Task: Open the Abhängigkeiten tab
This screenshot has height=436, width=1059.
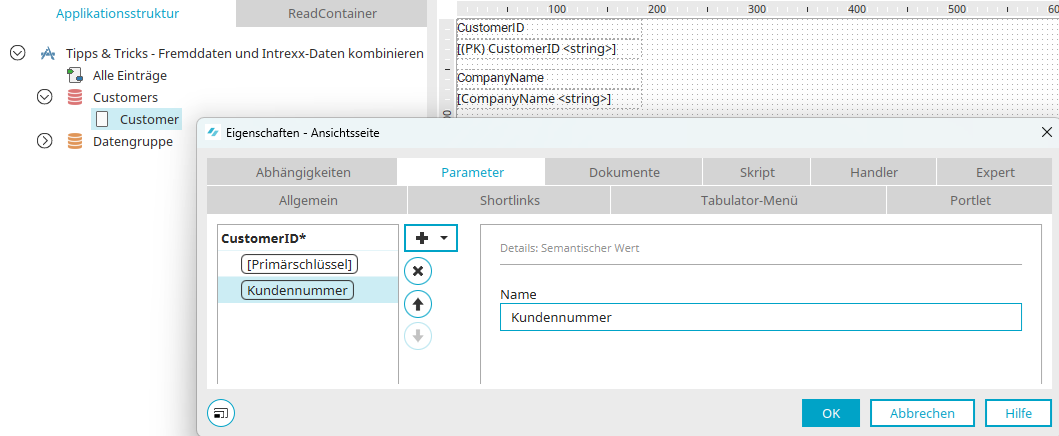Action: coord(303,172)
